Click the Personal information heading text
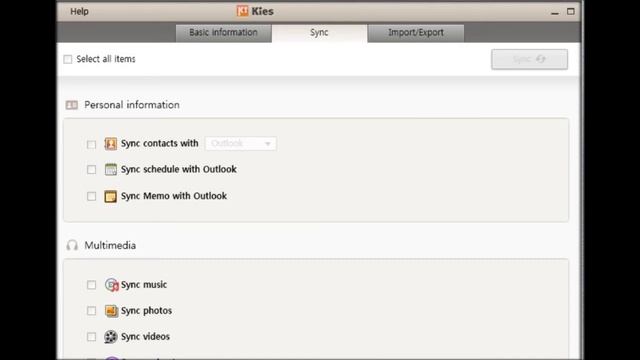The height and width of the screenshot is (360, 640). tap(132, 105)
